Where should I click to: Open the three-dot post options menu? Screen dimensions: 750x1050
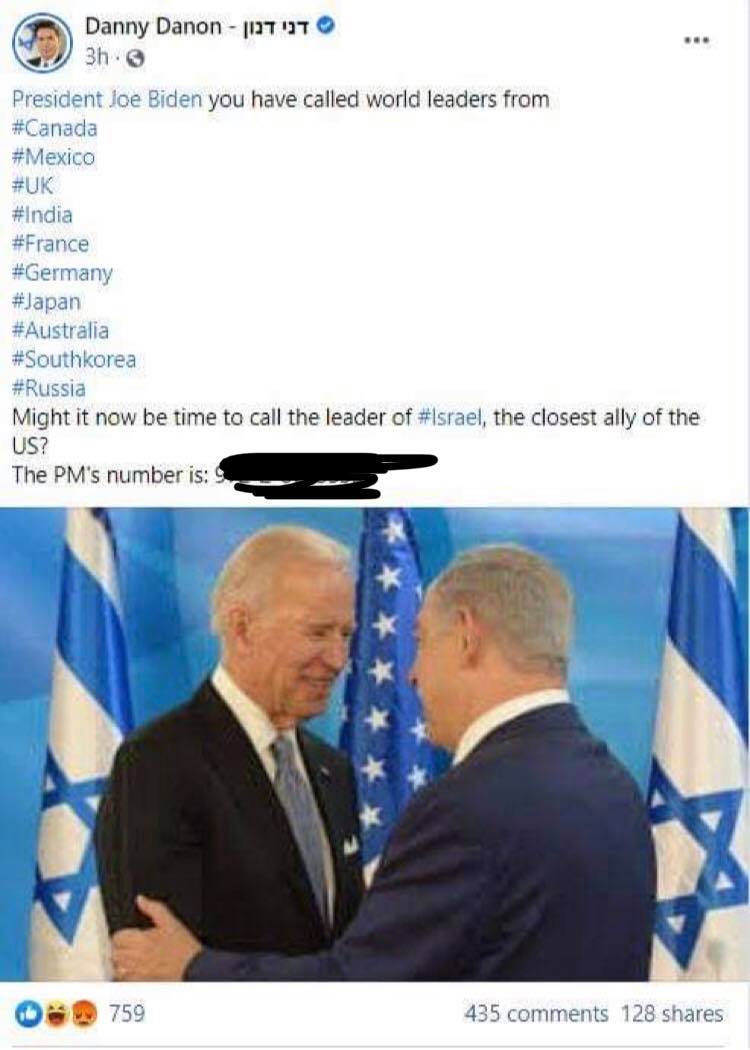696,41
